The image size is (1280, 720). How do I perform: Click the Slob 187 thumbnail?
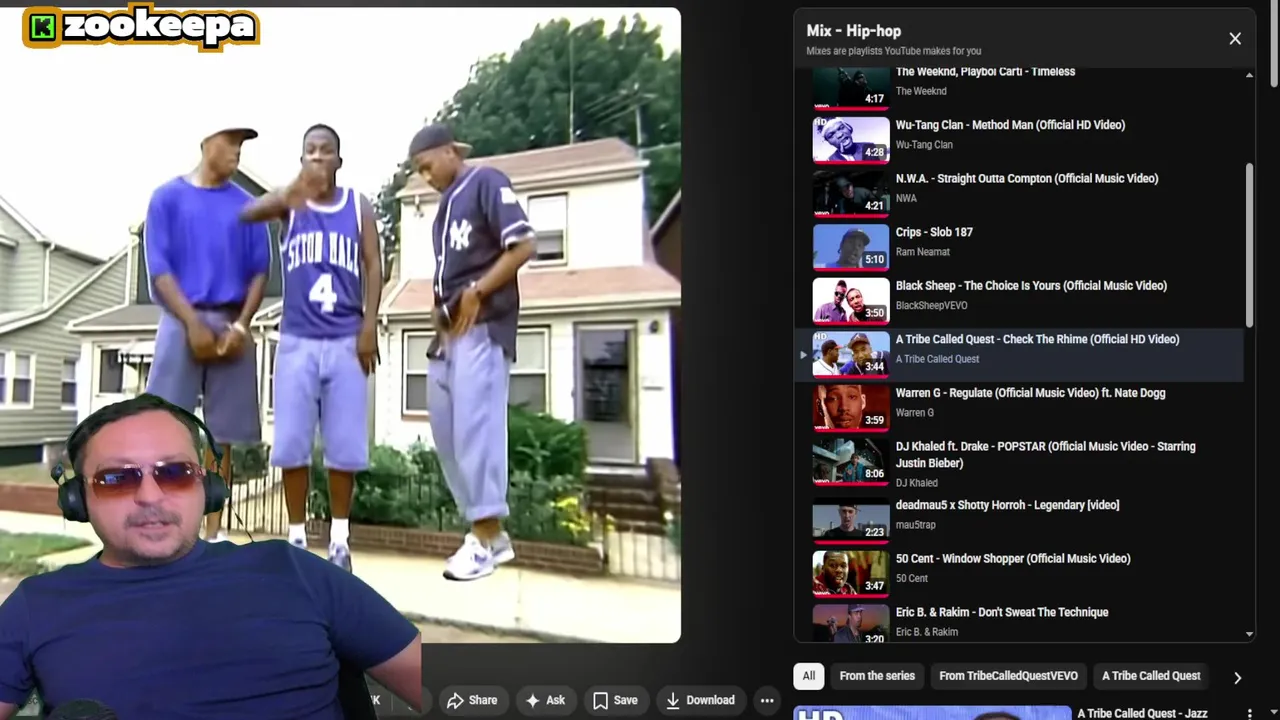tap(850, 247)
